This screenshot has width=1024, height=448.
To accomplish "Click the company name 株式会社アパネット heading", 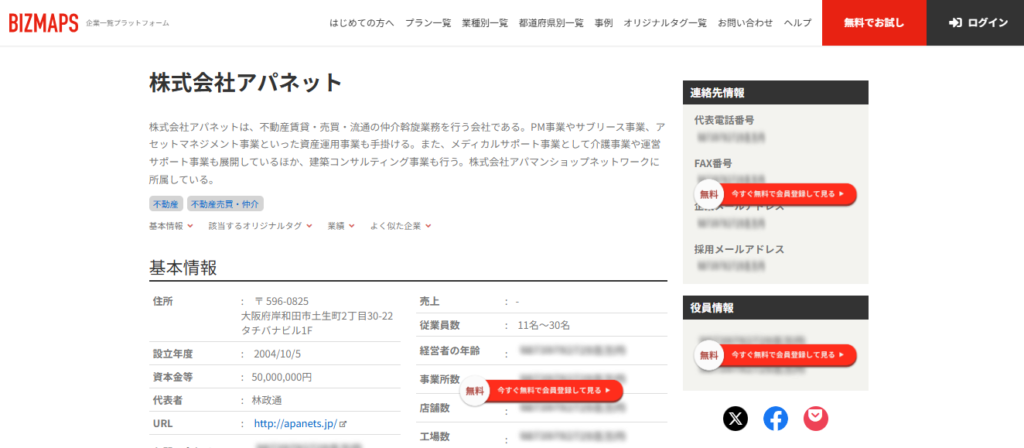I will tap(246, 83).
